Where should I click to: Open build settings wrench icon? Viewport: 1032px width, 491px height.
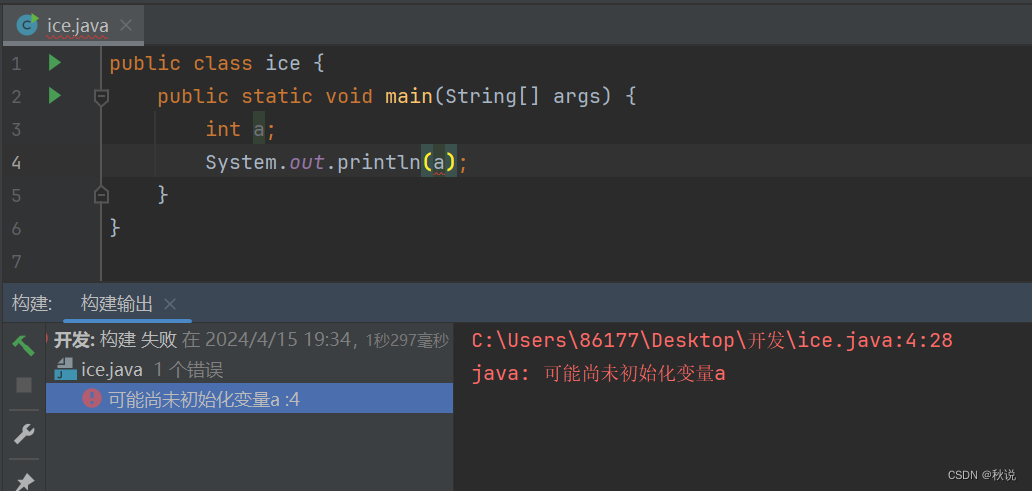coord(24,434)
